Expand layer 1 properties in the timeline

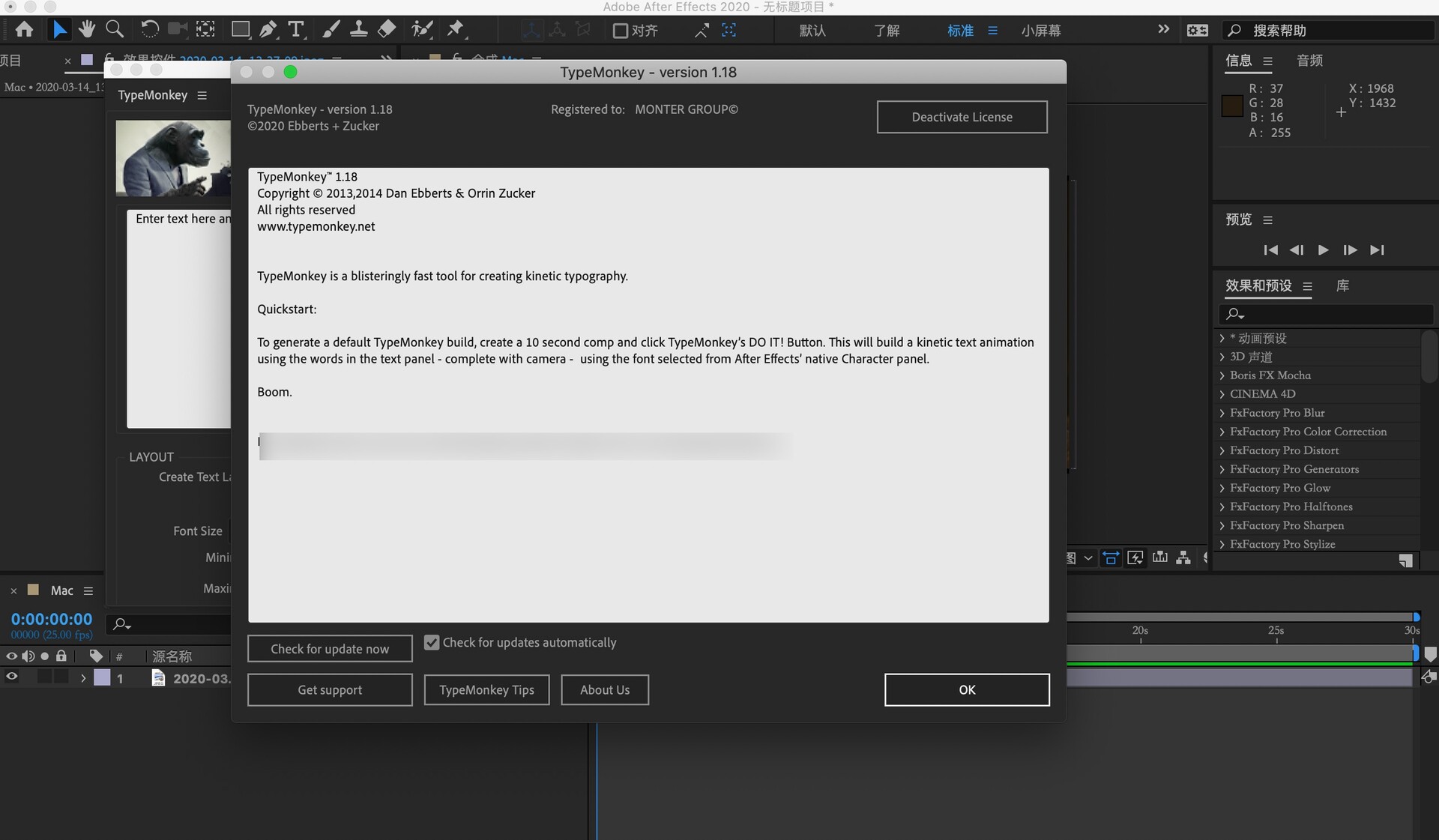pyautogui.click(x=83, y=678)
